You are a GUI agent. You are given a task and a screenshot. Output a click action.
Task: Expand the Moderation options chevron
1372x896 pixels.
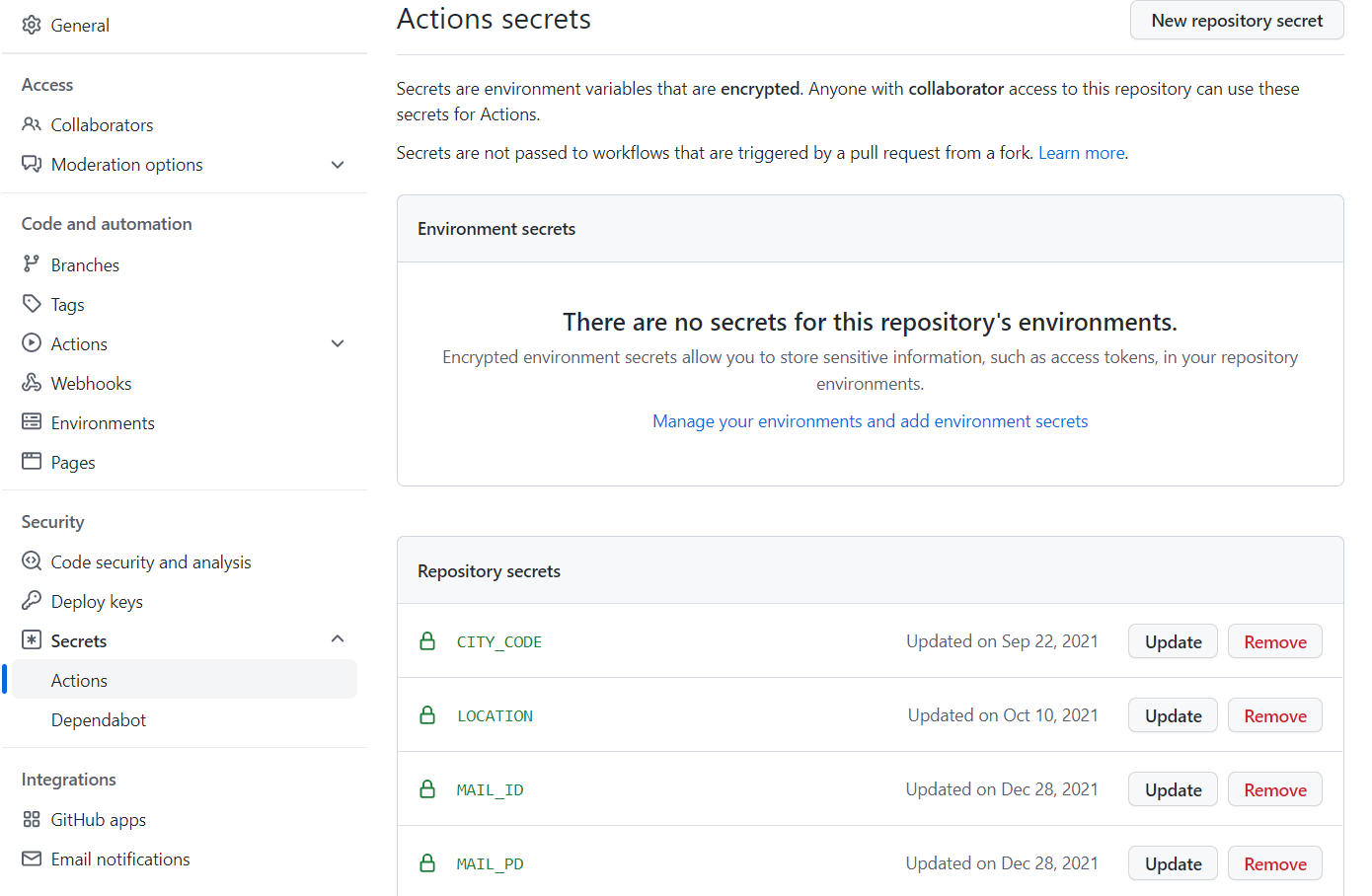338,165
